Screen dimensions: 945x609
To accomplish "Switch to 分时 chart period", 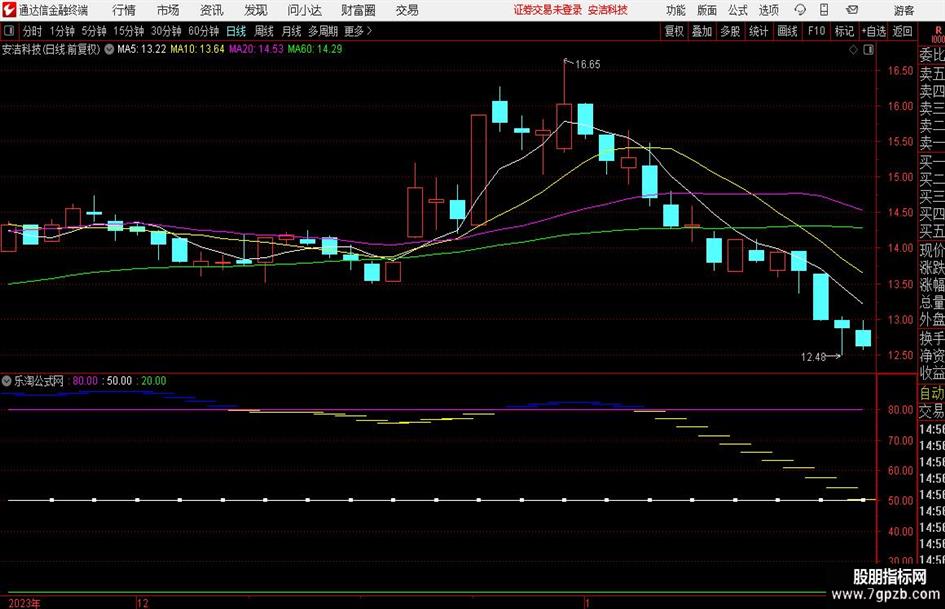I will click(33, 31).
